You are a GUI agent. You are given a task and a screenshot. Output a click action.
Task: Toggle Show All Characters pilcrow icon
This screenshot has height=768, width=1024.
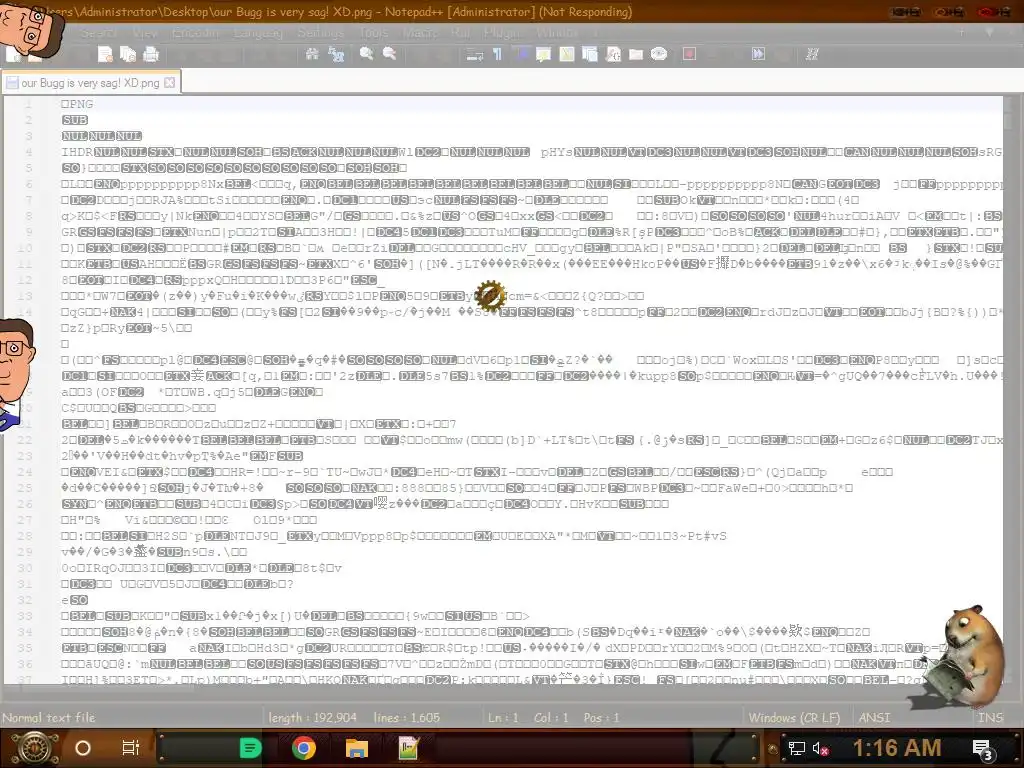498,54
